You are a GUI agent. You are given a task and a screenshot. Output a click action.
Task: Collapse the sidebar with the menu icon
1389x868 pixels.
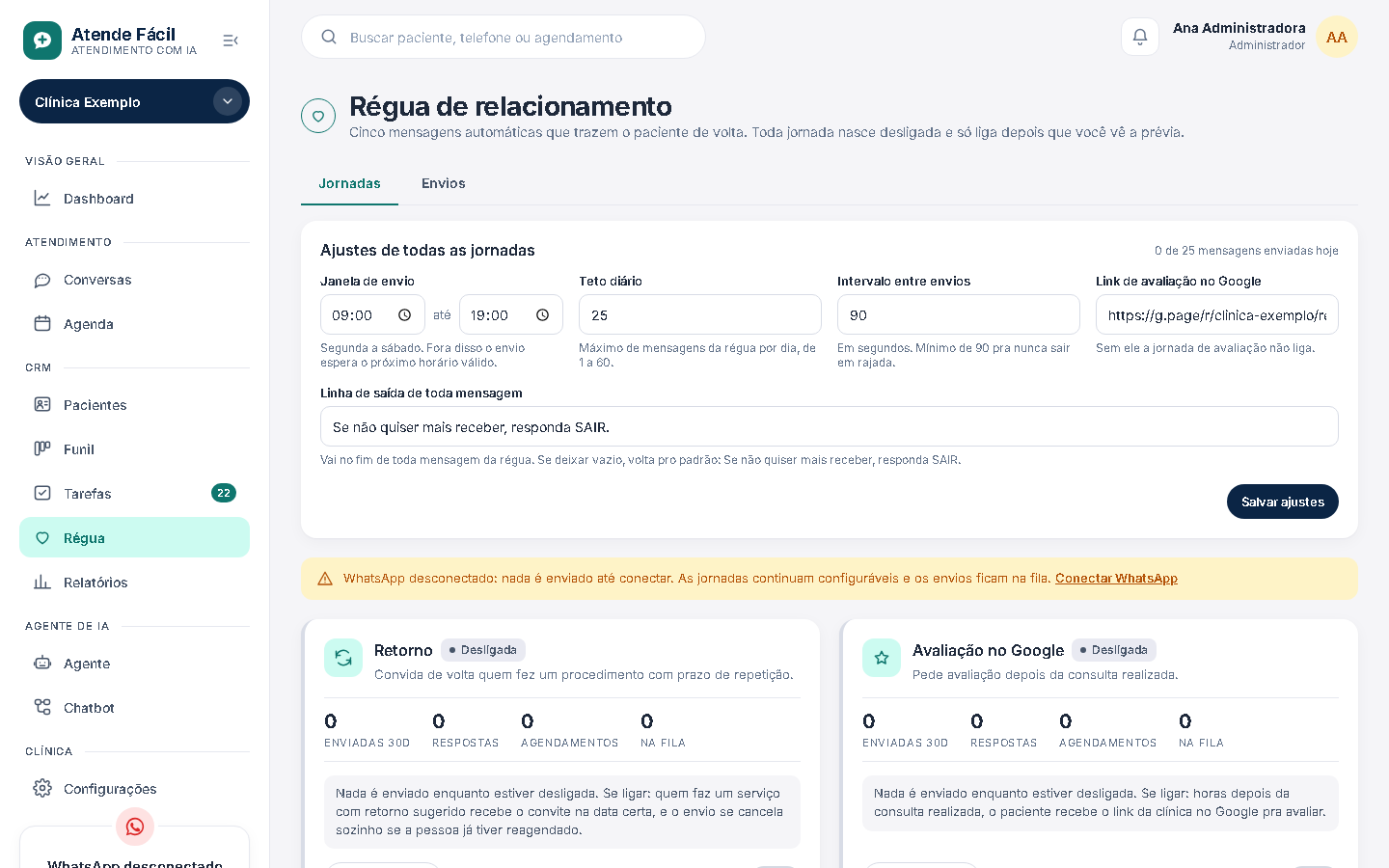pyautogui.click(x=231, y=41)
